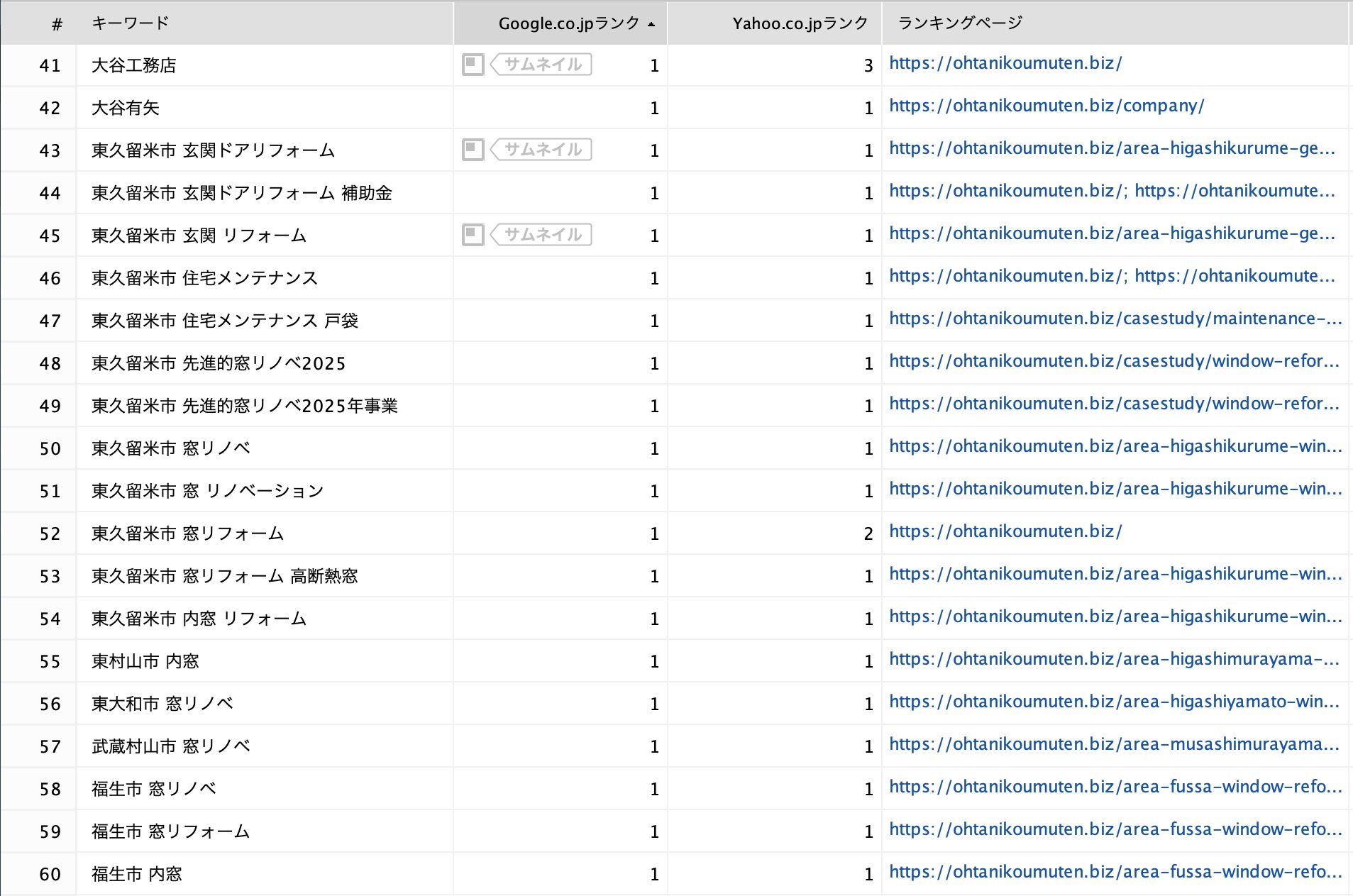The image size is (1353, 896).
Task: Click thumbnail icon for 東久留米市 玄関 リフォーム
Action: tap(473, 235)
